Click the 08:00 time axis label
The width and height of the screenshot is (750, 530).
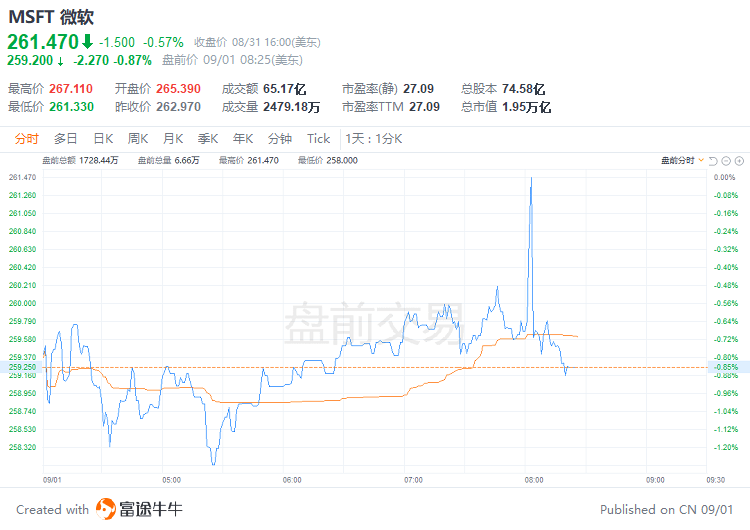click(x=534, y=480)
